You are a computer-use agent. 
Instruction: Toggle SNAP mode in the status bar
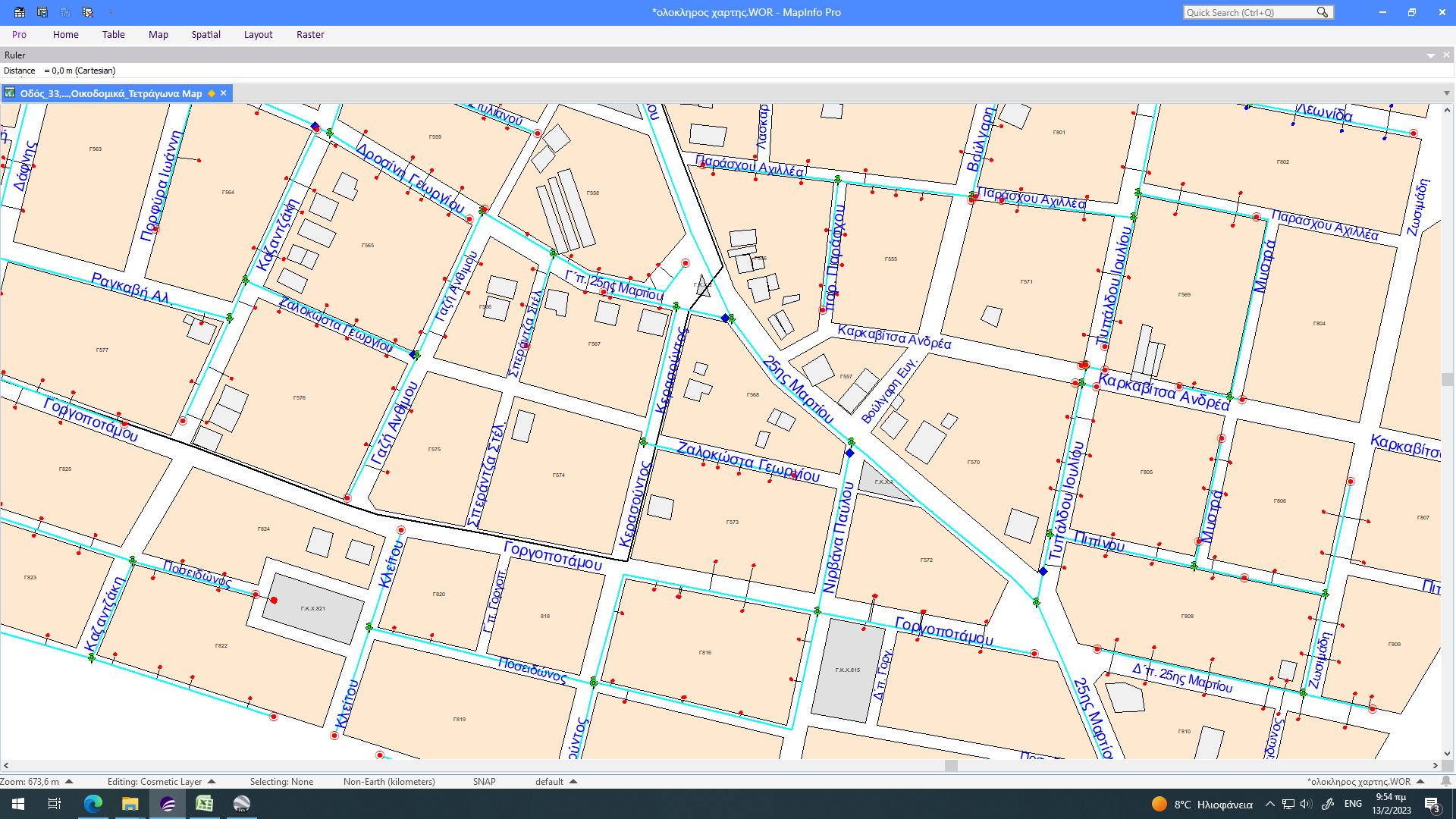(484, 782)
